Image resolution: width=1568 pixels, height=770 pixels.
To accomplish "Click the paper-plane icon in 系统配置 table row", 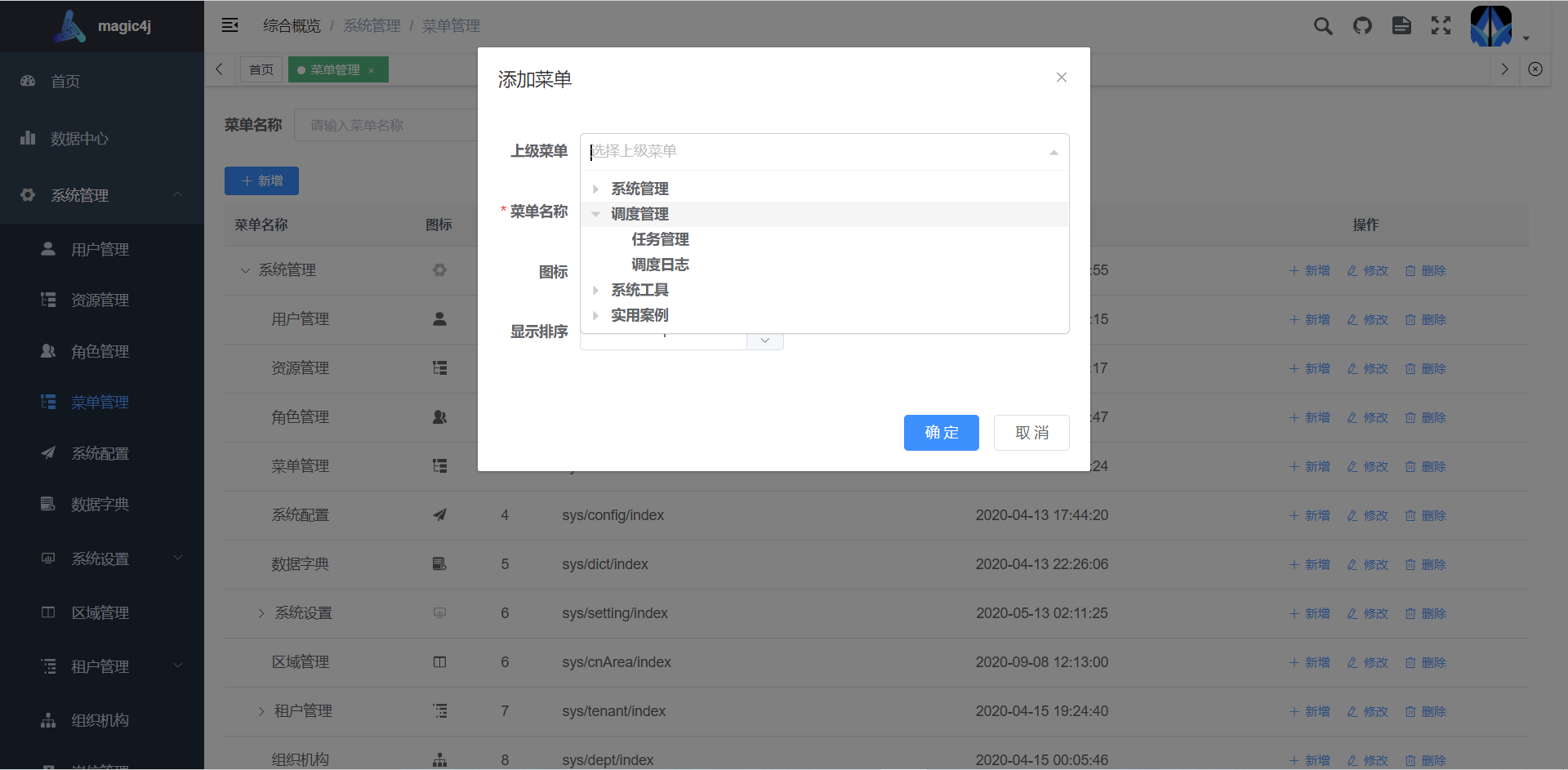I will point(439,515).
